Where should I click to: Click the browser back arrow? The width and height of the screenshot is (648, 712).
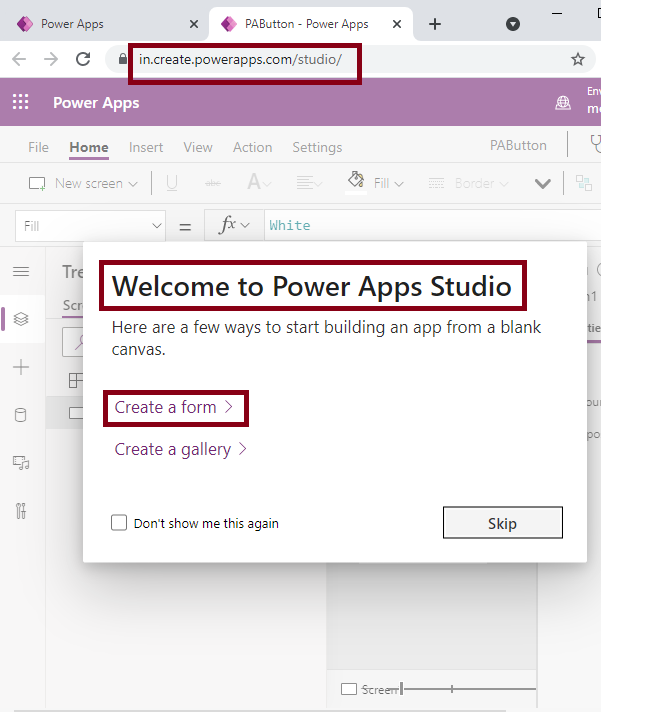tap(19, 59)
